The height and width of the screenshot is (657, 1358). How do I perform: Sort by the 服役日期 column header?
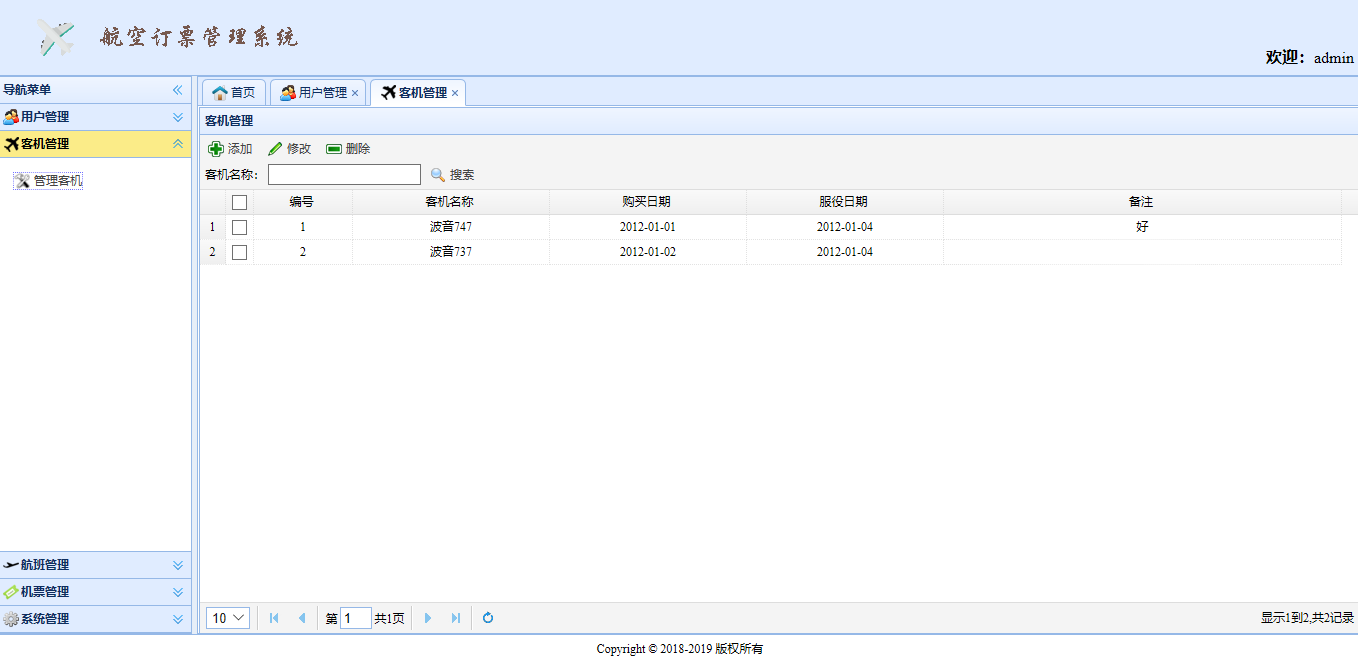[x=844, y=202]
